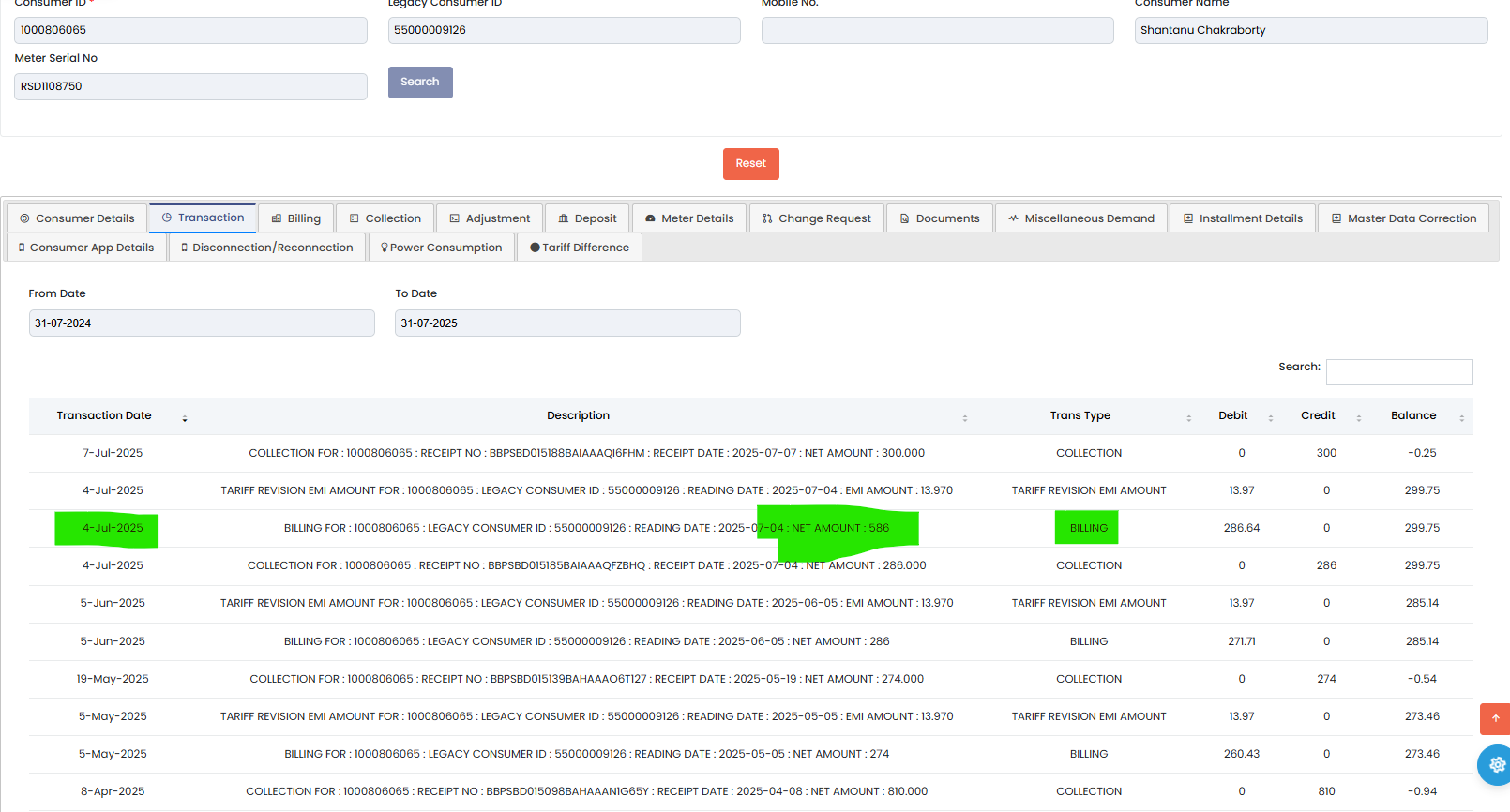The image size is (1510, 812).
Task: Select the 8-Apr-2025 transaction date
Action: point(113,791)
